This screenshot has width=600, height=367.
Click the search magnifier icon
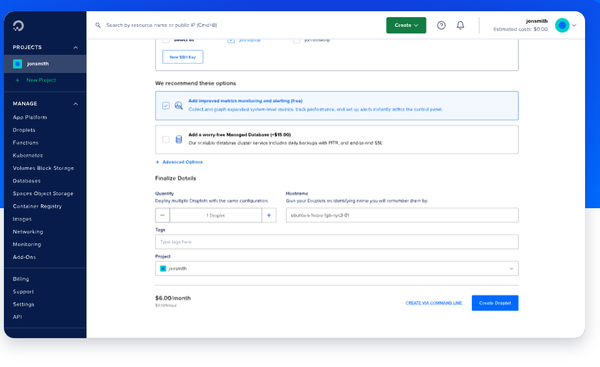98,25
